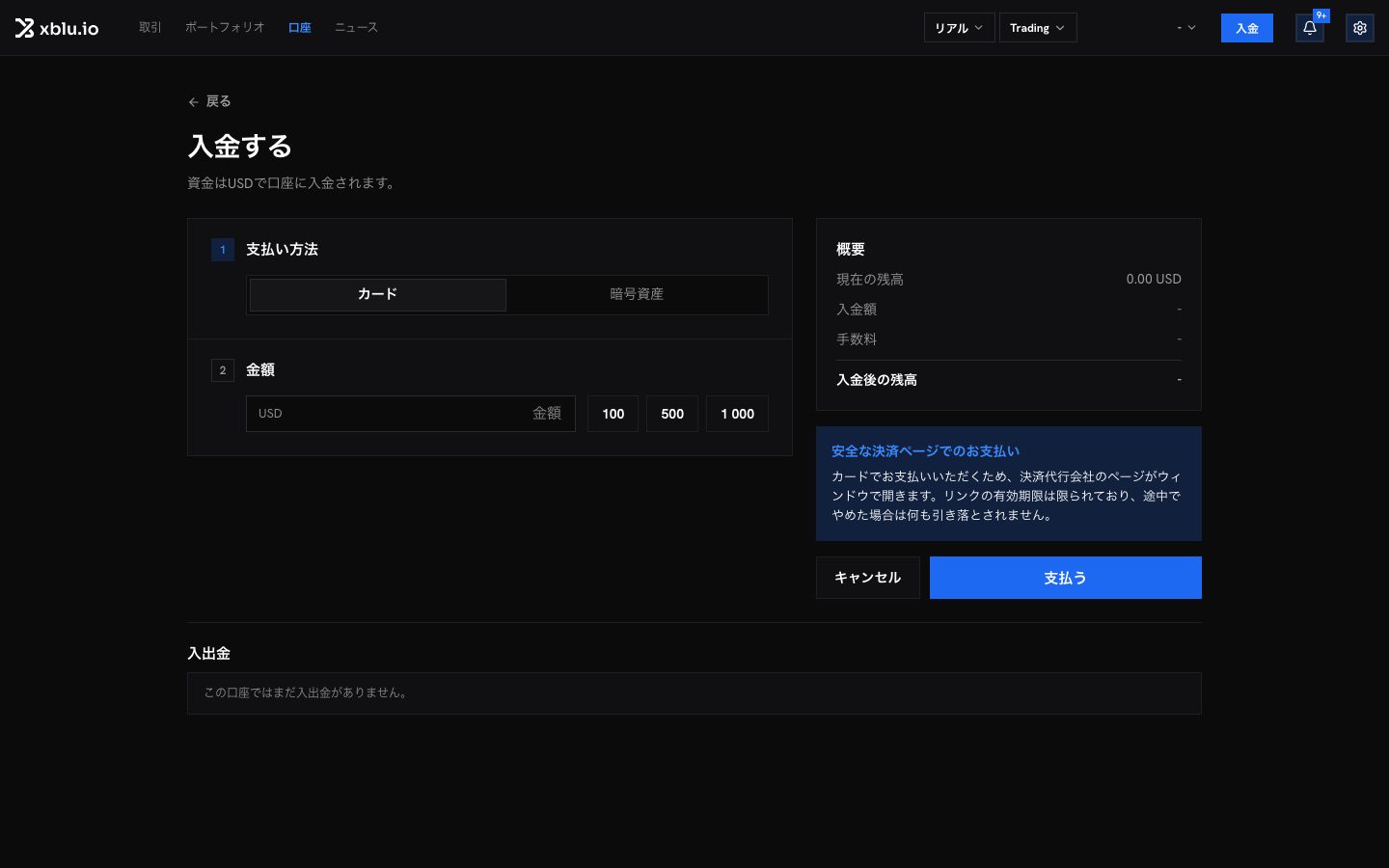
Task: Click the 入金 button in the header
Action: pos(1247,28)
